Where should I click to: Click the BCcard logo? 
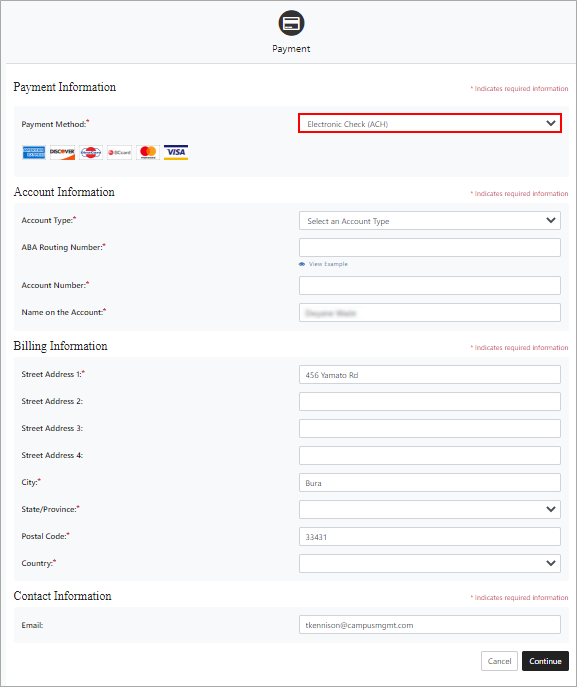119,152
